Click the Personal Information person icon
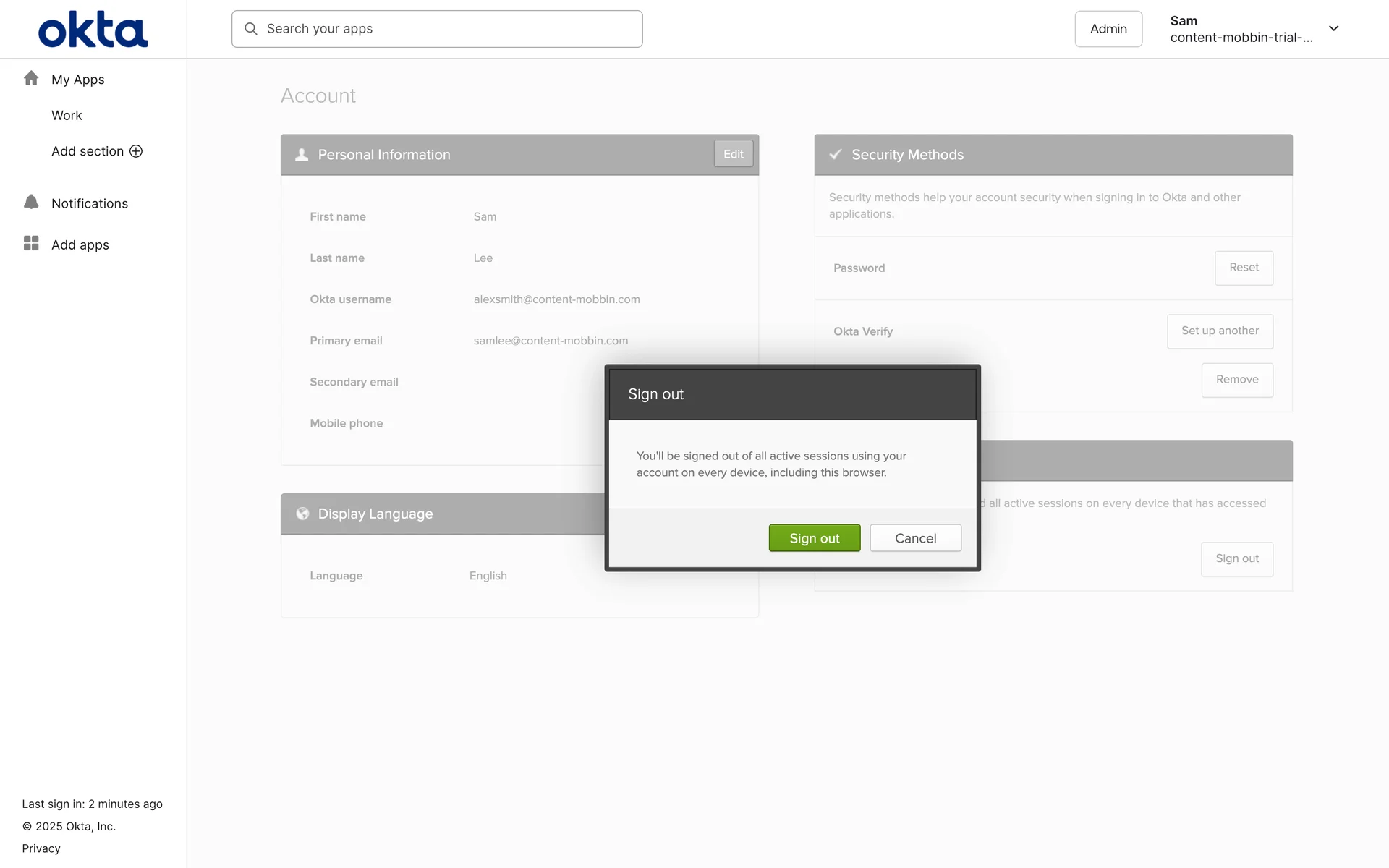1389x868 pixels. click(302, 155)
